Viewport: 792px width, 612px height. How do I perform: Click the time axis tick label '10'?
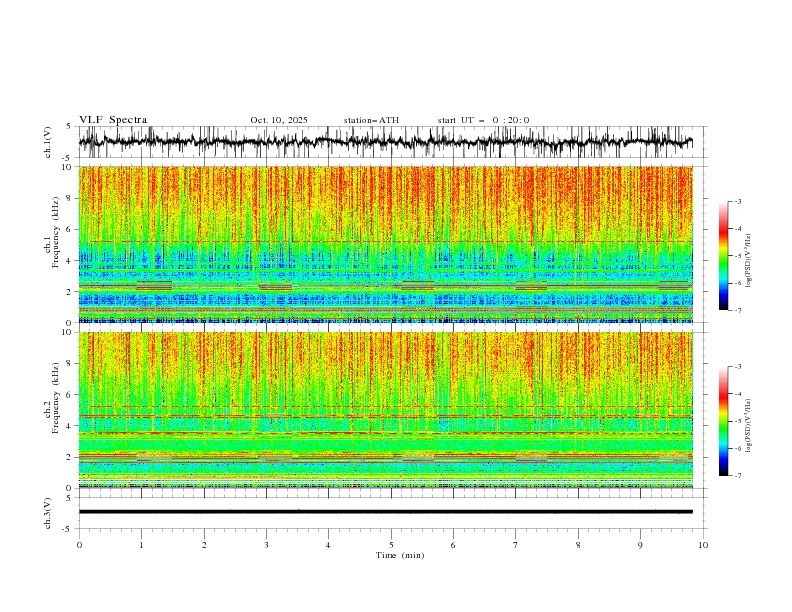(703, 545)
